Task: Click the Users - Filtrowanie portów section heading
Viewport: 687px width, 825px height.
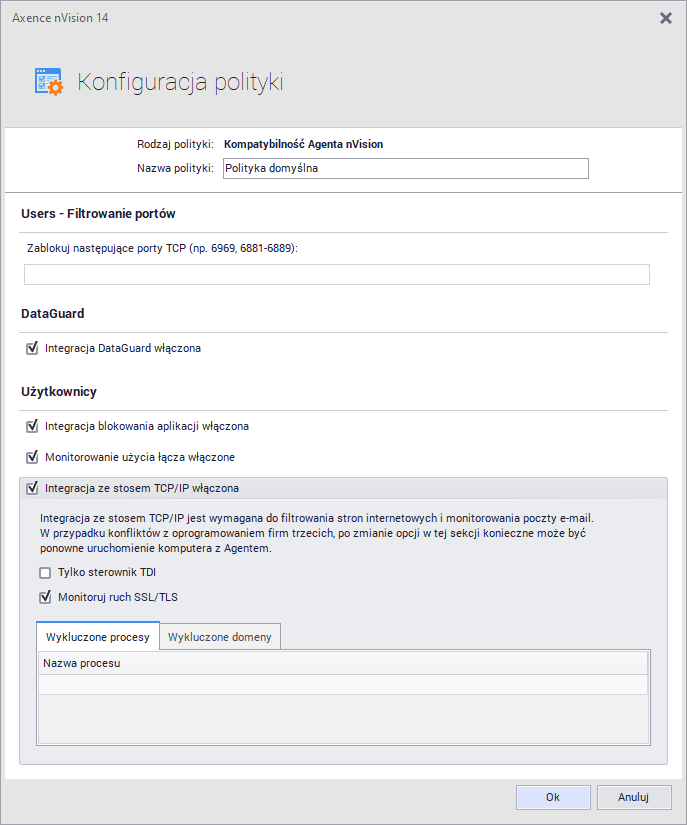Action: click(98, 213)
